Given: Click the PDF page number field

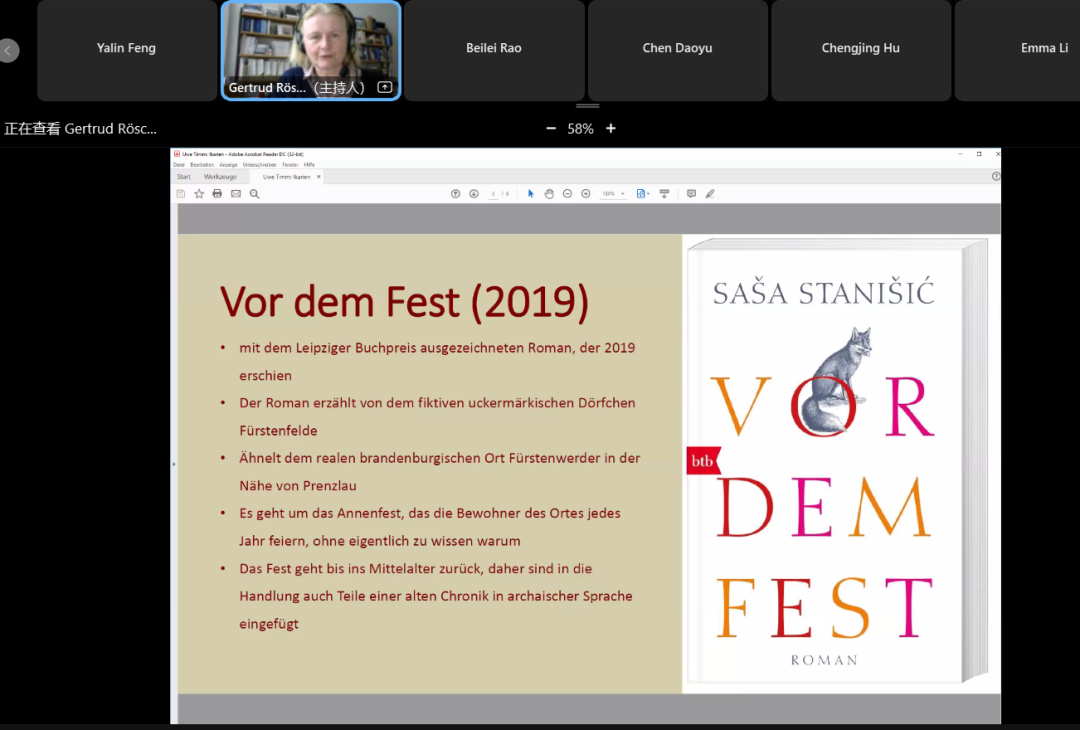Looking at the screenshot, I should pos(493,194).
